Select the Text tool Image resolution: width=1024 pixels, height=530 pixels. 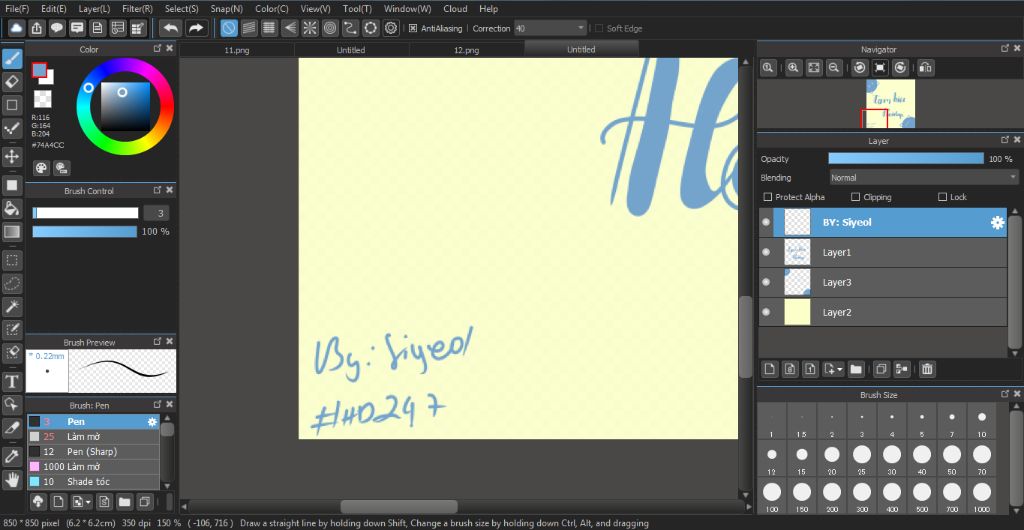(x=12, y=381)
